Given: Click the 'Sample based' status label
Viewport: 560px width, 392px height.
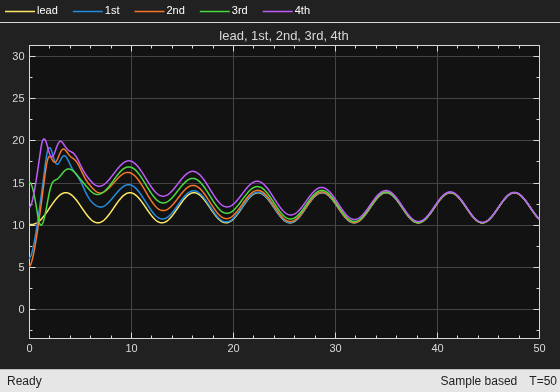Looking at the screenshot, I should tap(479, 381).
